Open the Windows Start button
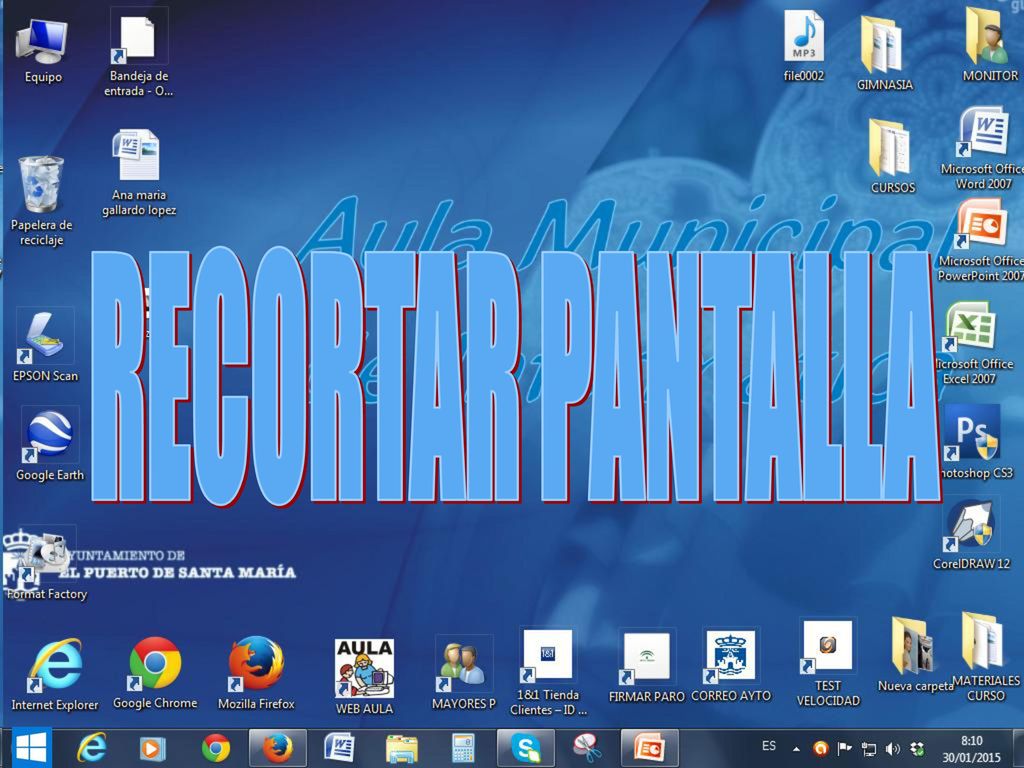1024x768 pixels. pos(30,748)
